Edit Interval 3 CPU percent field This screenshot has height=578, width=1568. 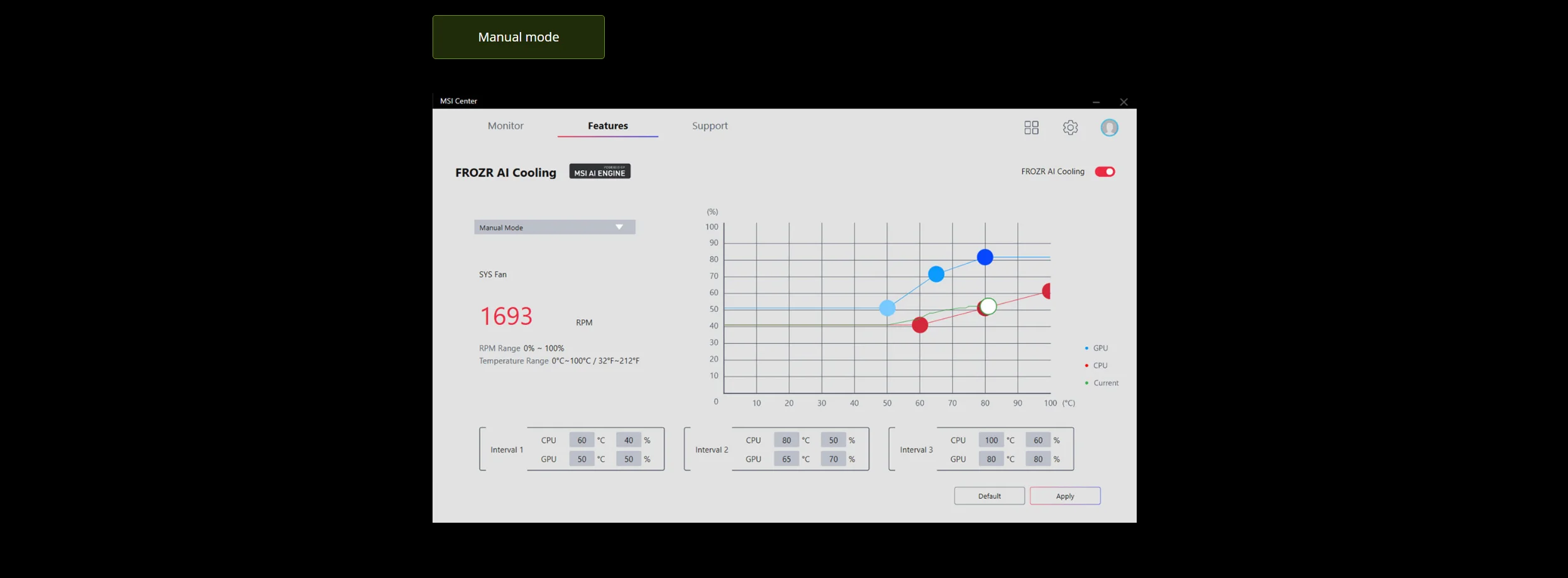click(1039, 440)
